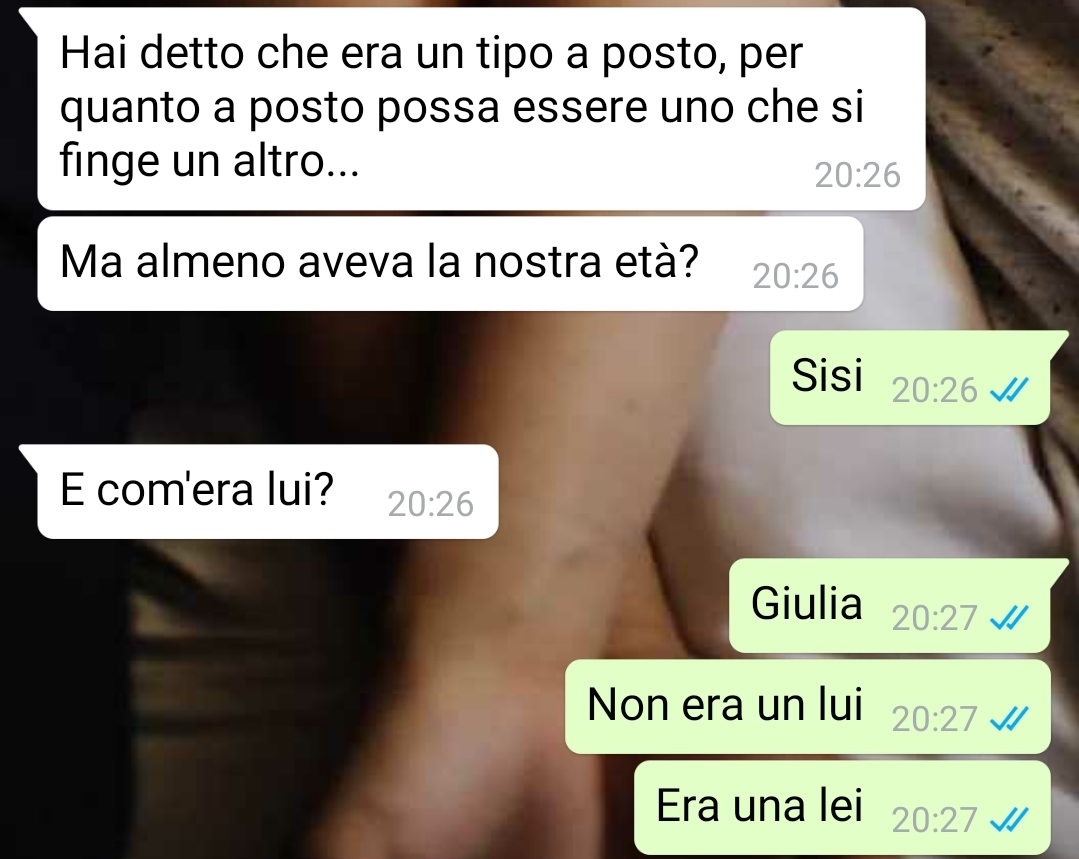Click the 20:27 time on 'Non era un lui'
The image size is (1079, 859).
(x=934, y=719)
